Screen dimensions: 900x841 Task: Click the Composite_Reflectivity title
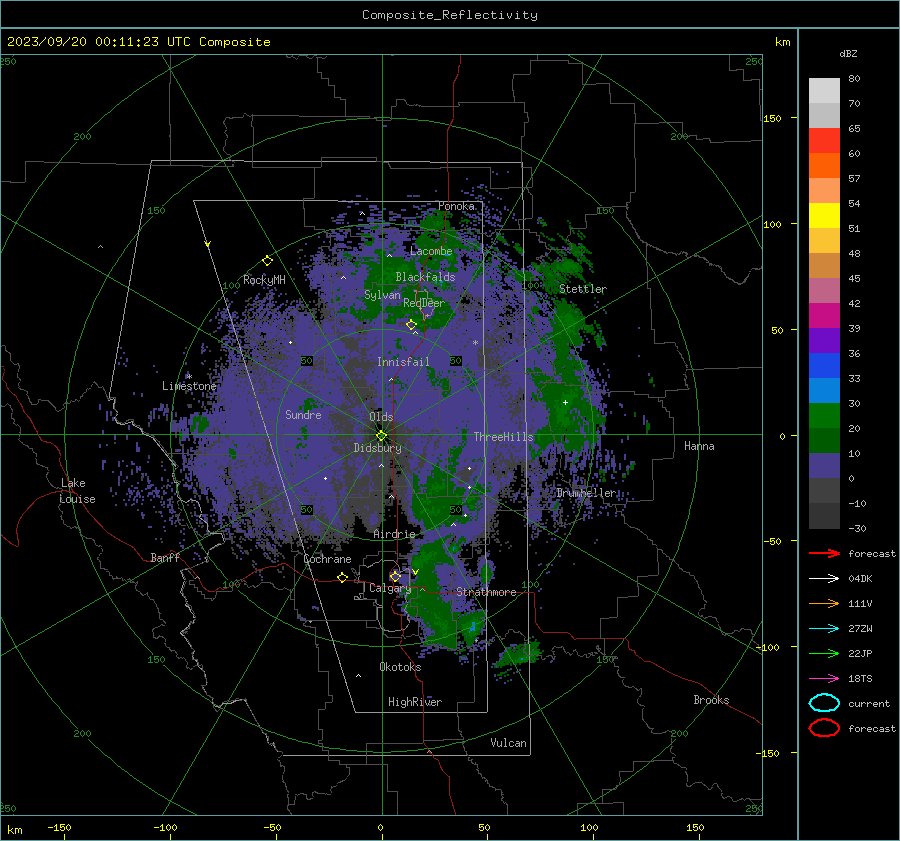[x=449, y=15]
